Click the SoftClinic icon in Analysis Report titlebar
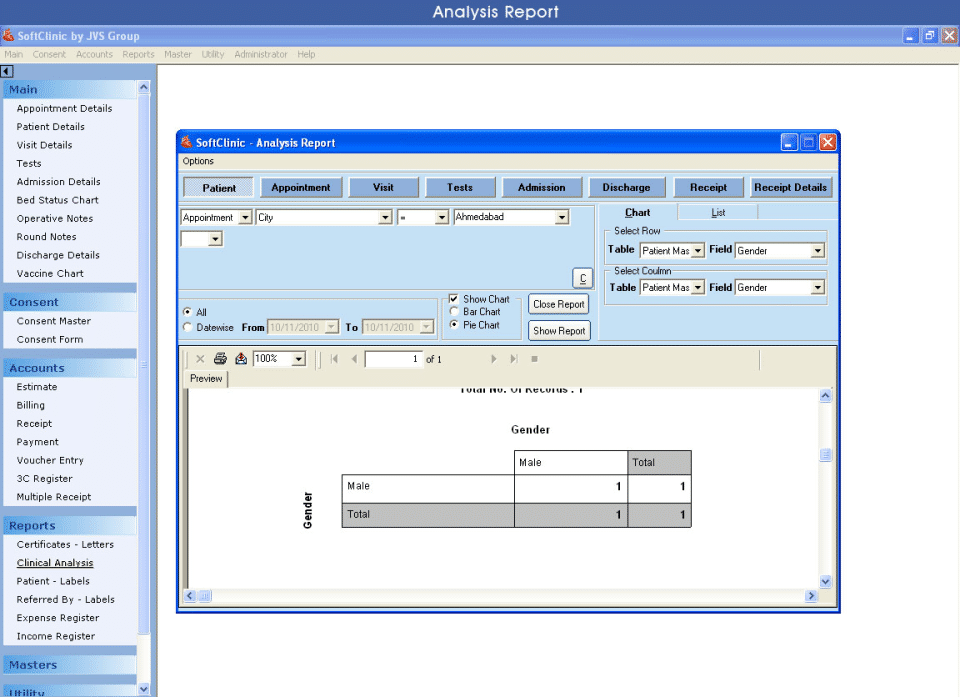The image size is (960, 697). click(186, 142)
